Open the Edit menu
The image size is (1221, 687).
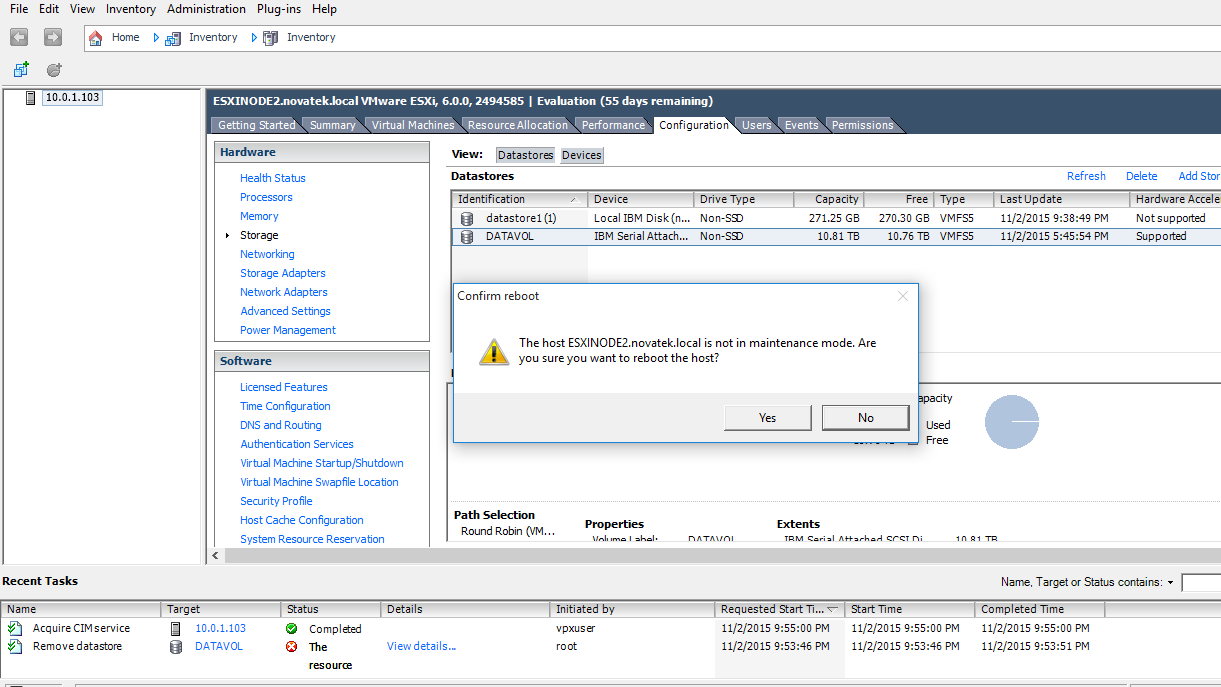point(49,9)
